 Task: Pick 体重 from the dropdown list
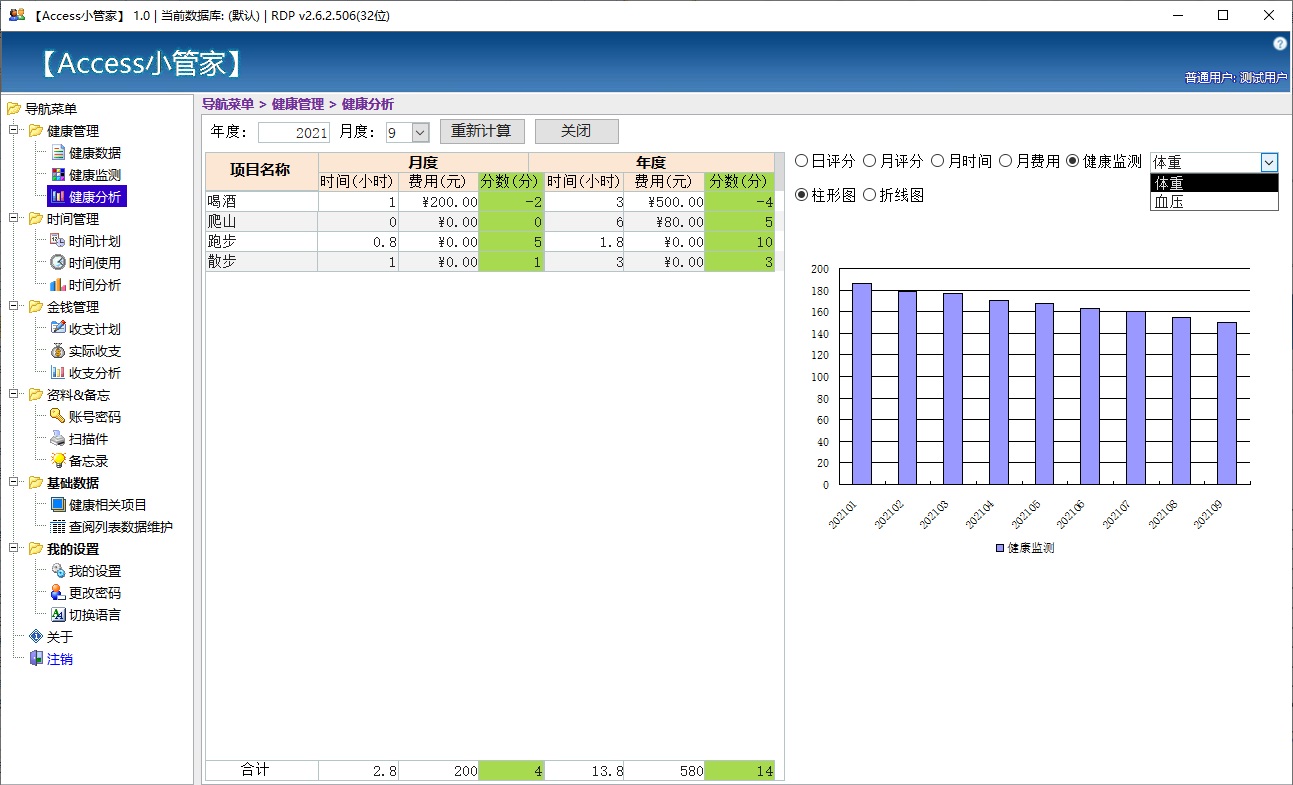point(1214,183)
